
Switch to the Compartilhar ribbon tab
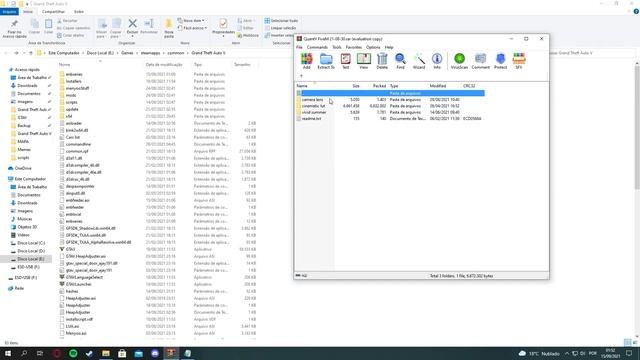coord(53,12)
